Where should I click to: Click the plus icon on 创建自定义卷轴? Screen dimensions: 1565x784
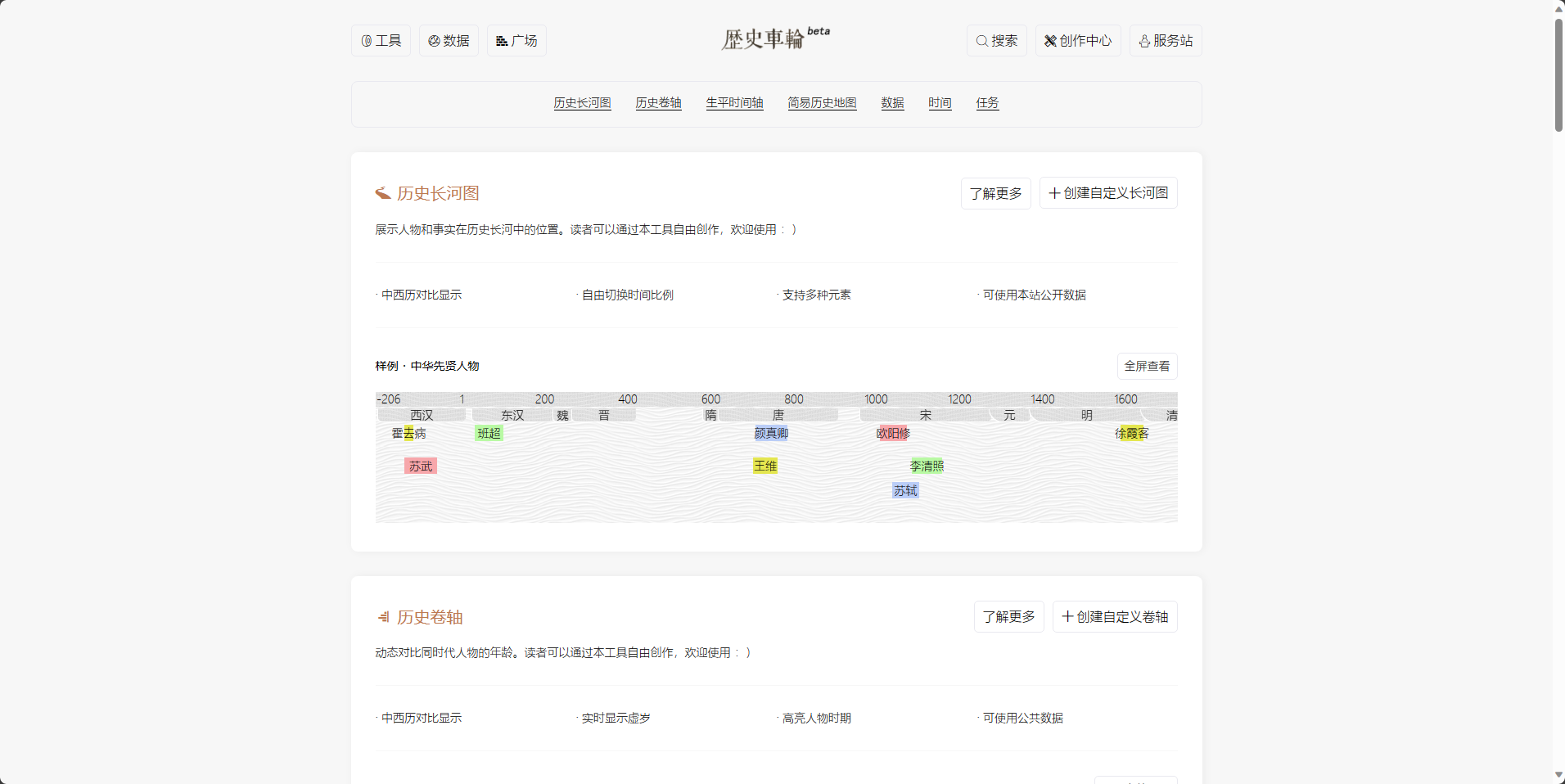1067,616
